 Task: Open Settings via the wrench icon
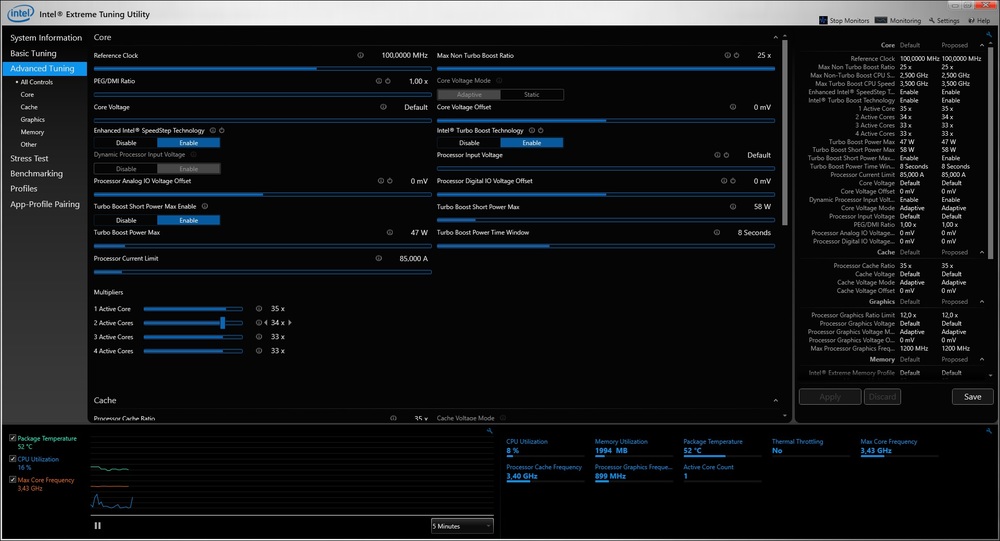pyautogui.click(x=932, y=20)
